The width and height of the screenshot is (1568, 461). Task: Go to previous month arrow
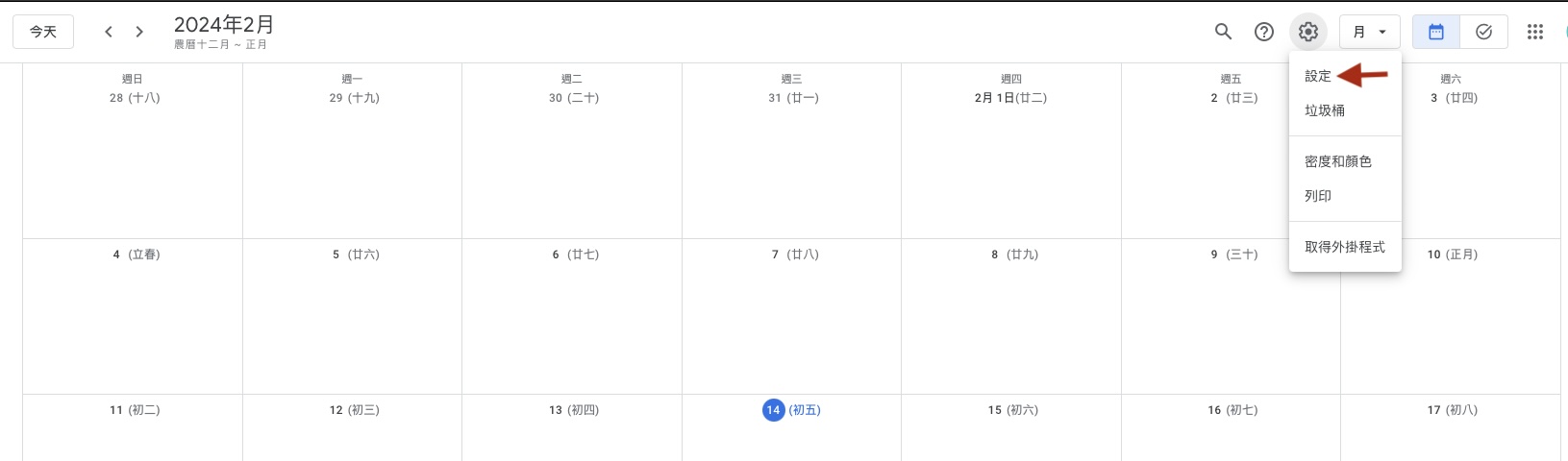109,32
